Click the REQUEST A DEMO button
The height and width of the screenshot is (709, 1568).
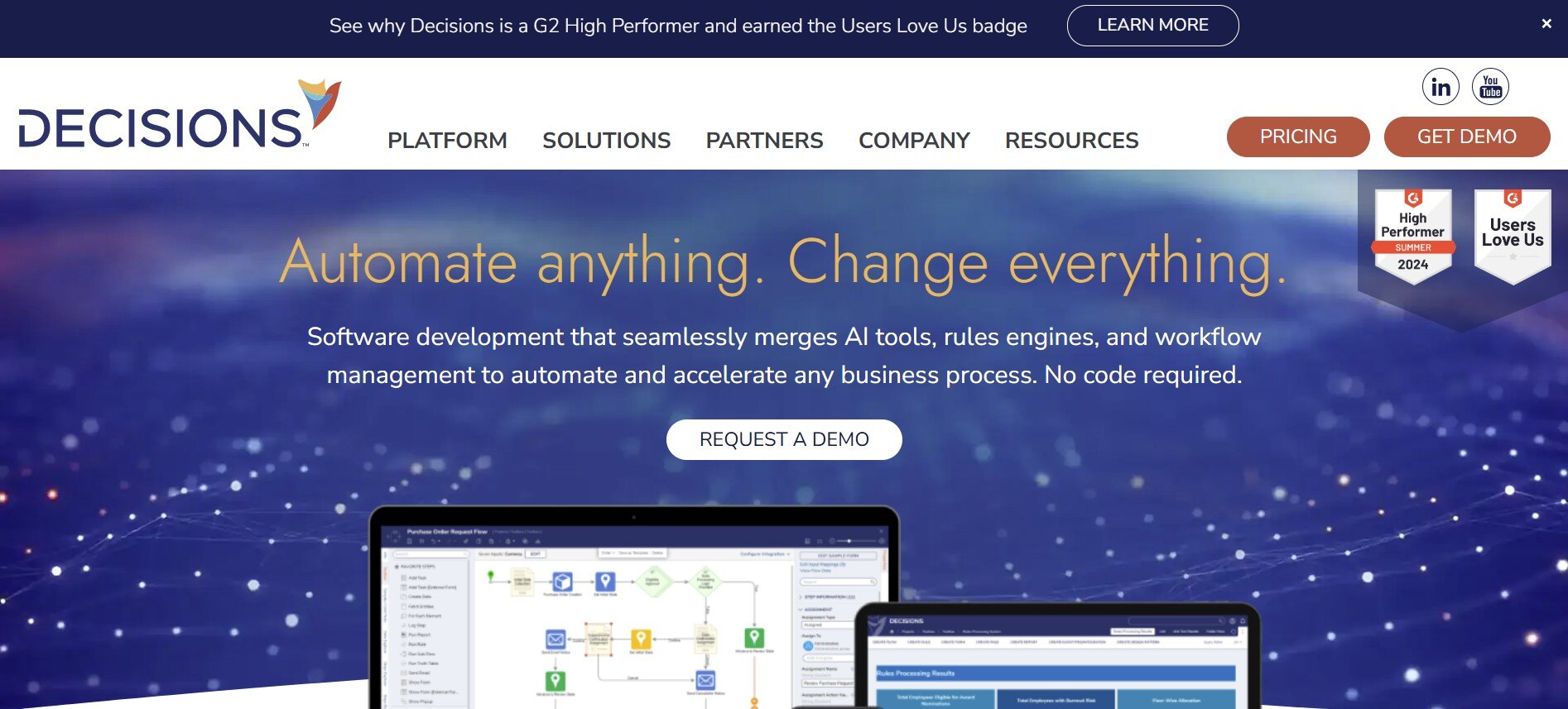784,439
